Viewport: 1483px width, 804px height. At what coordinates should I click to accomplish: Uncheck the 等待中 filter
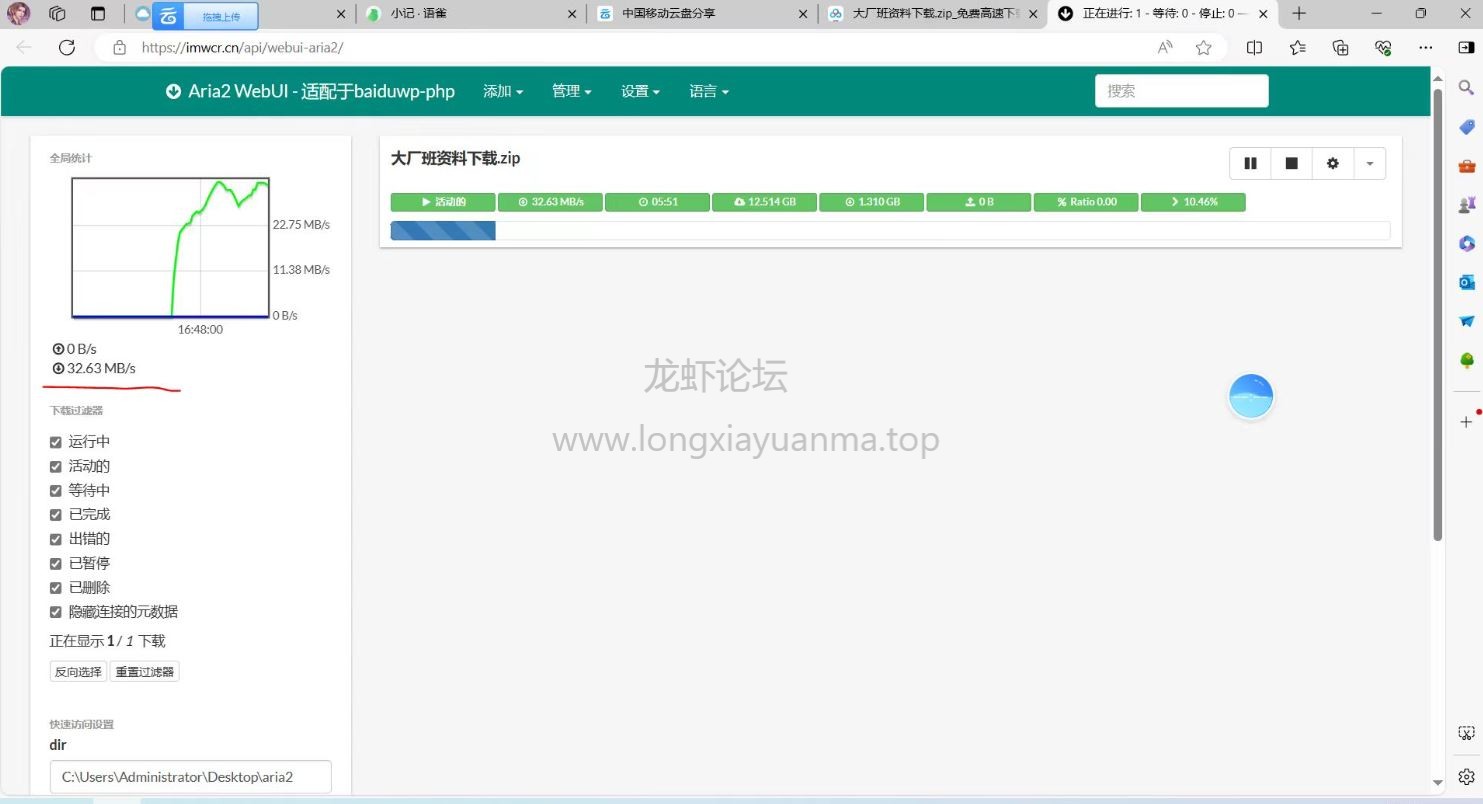[x=56, y=491]
